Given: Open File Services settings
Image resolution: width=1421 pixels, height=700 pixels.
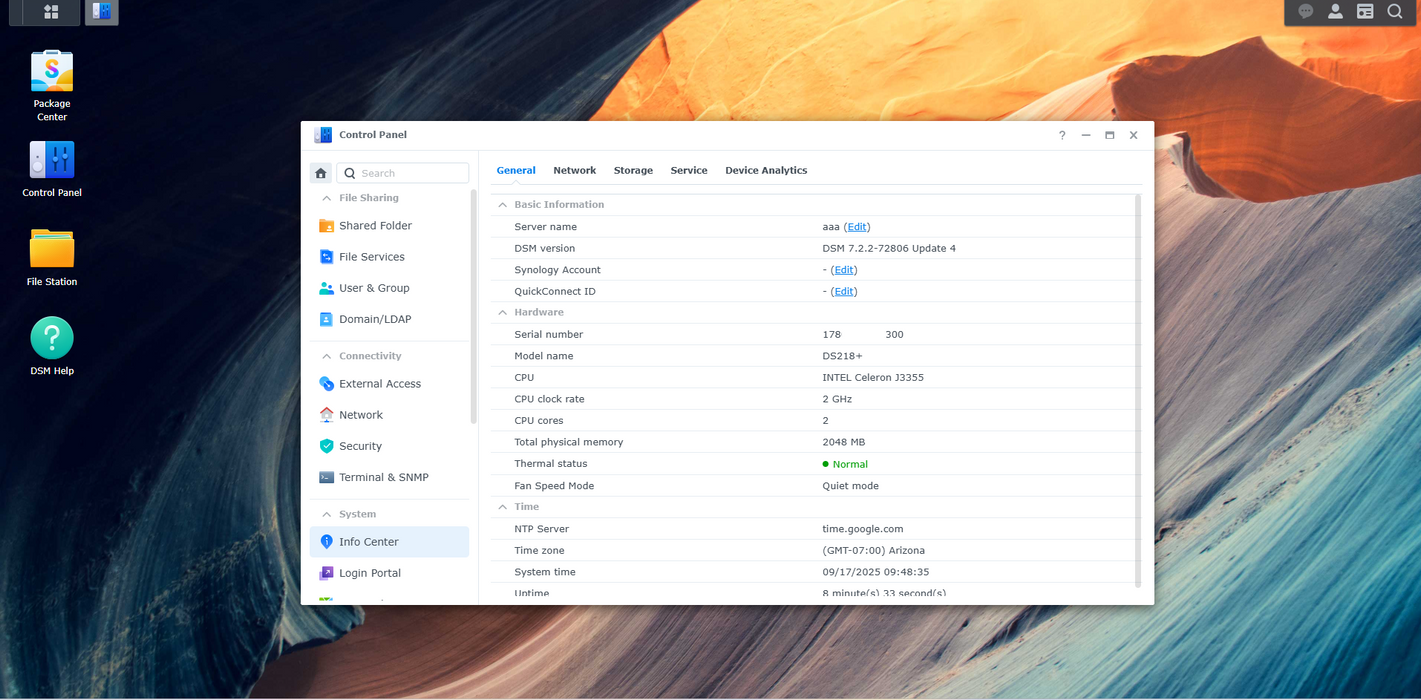Looking at the screenshot, I should coord(389,257).
